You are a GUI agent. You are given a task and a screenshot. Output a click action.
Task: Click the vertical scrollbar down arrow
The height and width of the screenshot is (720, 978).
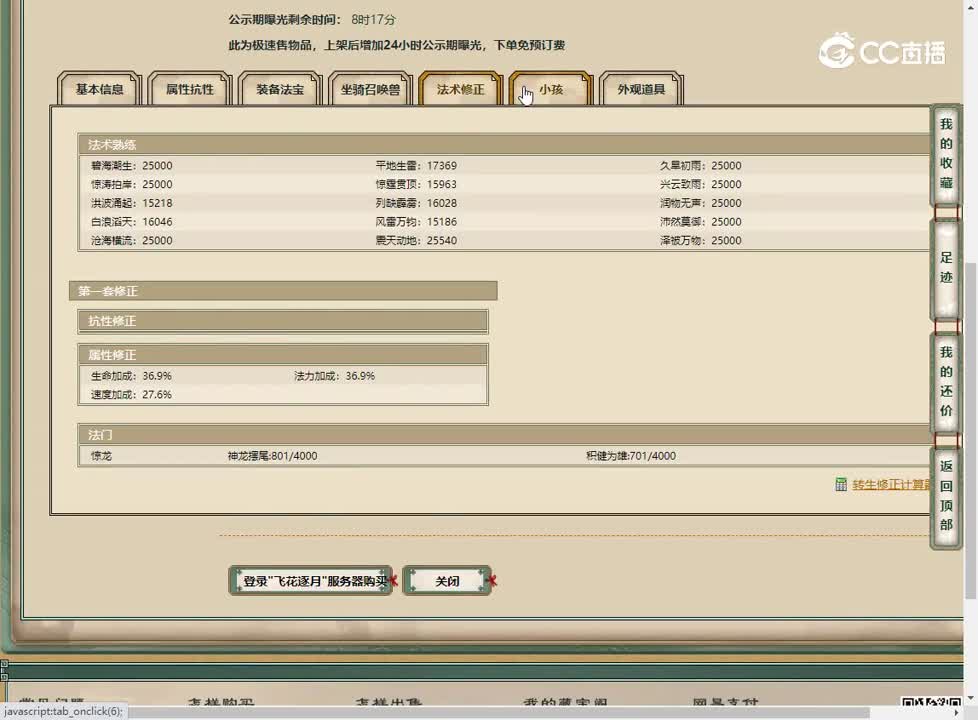(971, 699)
